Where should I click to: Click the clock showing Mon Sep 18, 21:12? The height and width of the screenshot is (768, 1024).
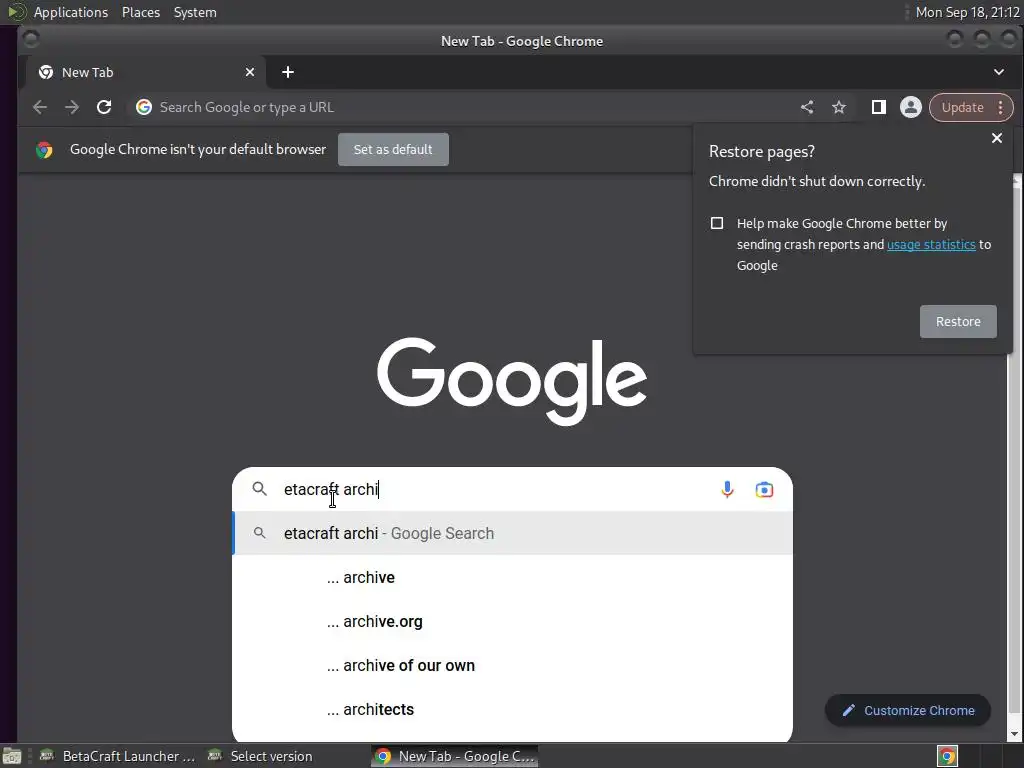pyautogui.click(x=967, y=12)
